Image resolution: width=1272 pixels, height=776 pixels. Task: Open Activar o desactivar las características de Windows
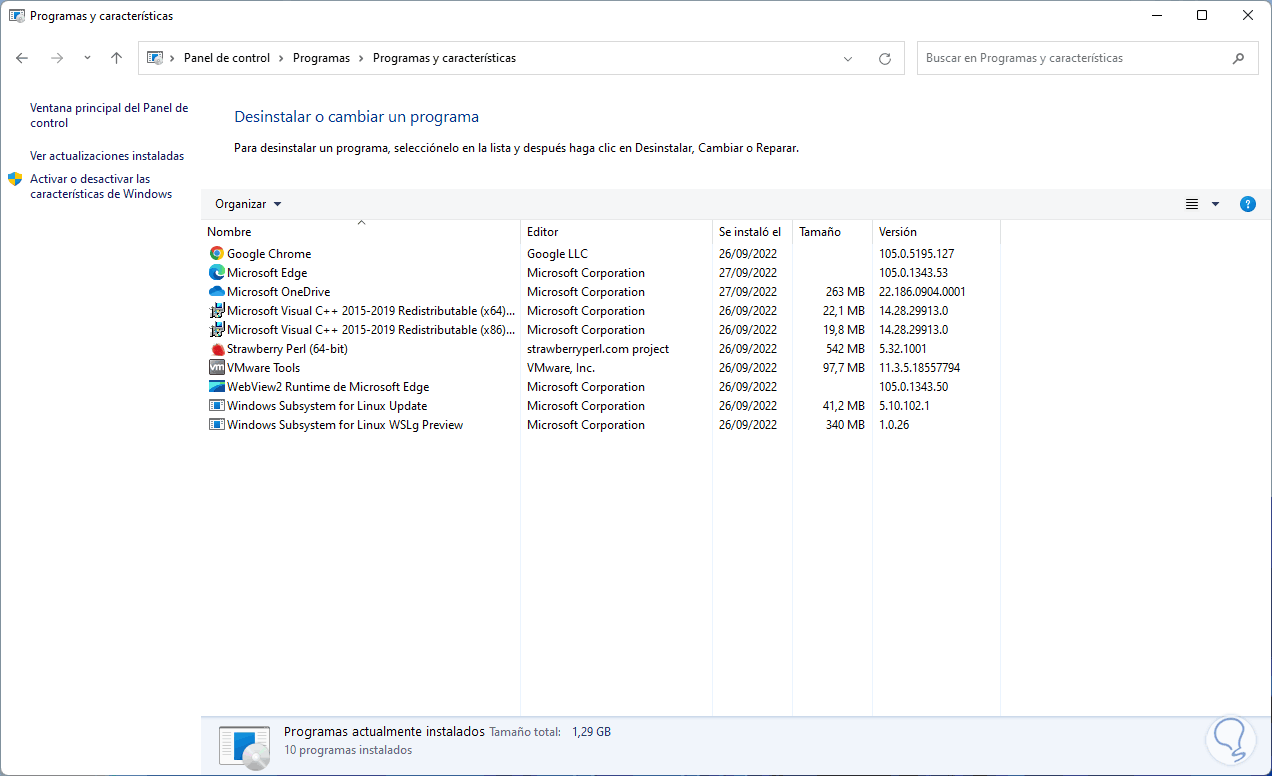point(100,186)
